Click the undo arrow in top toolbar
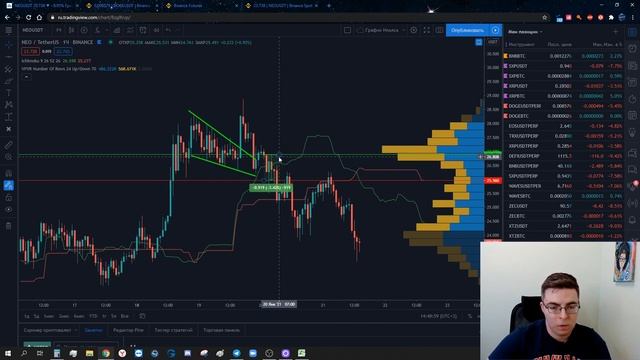This screenshot has height=360, width=640. (x=168, y=30)
